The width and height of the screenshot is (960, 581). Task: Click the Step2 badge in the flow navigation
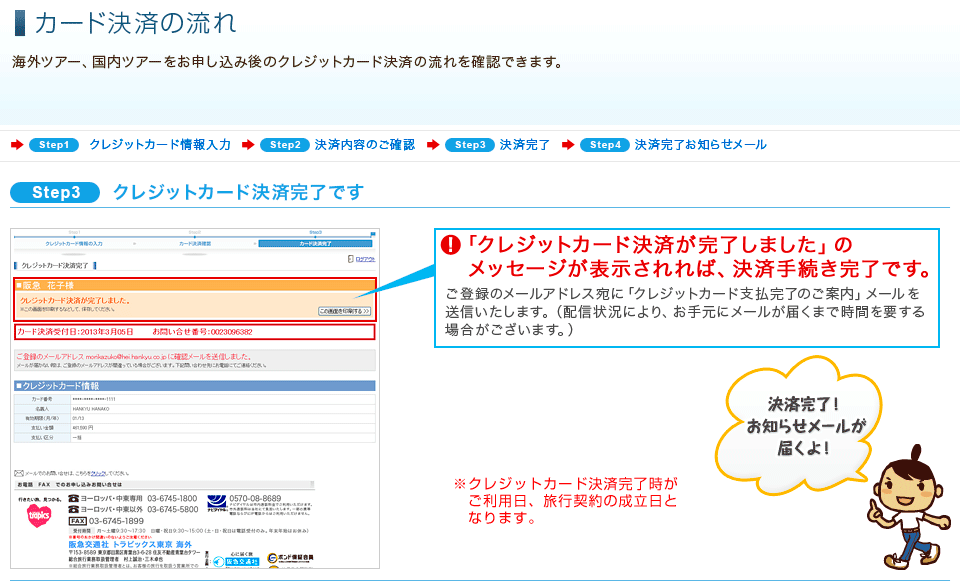(x=285, y=145)
